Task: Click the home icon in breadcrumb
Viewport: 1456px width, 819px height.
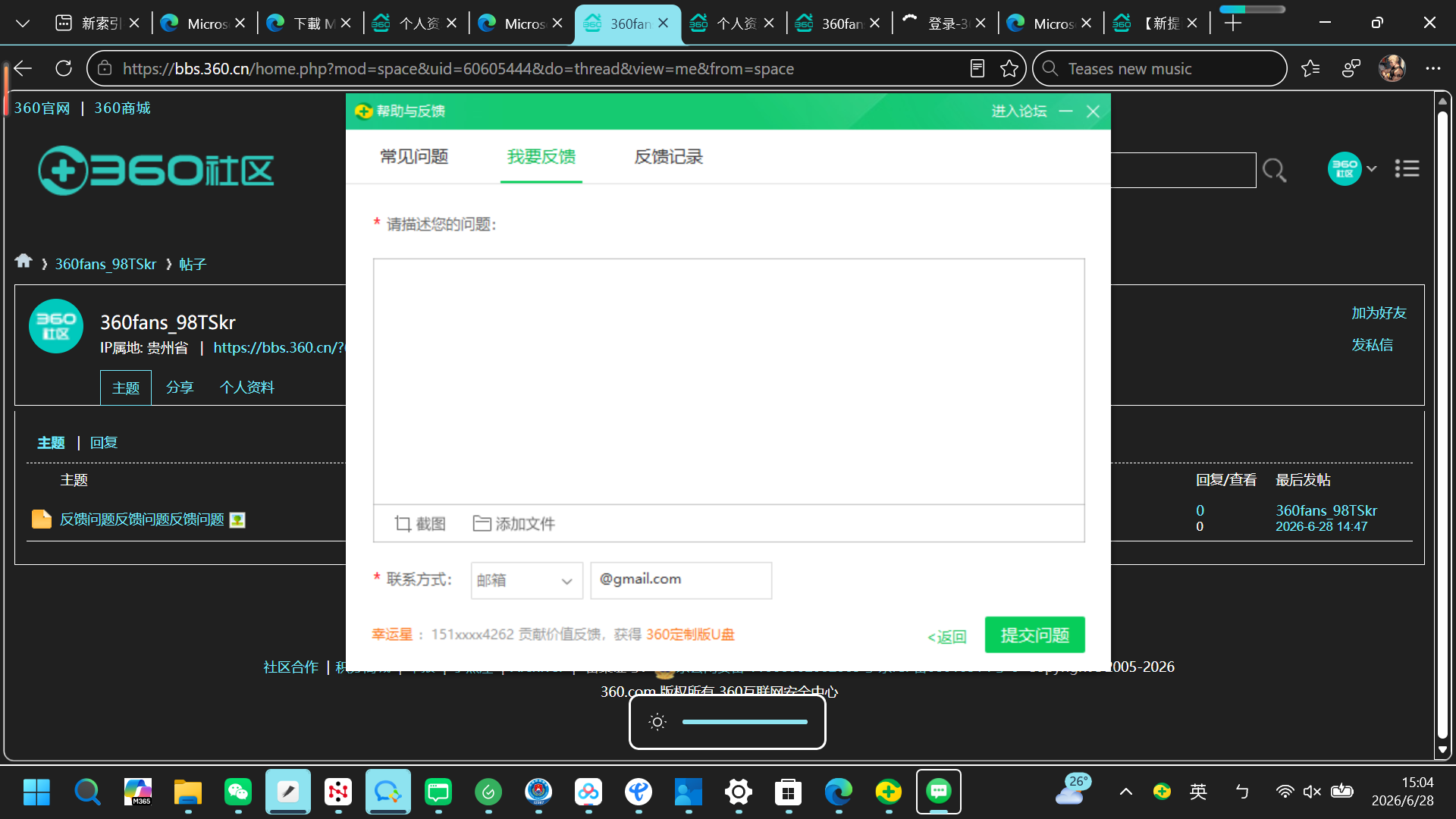Action: tap(24, 261)
